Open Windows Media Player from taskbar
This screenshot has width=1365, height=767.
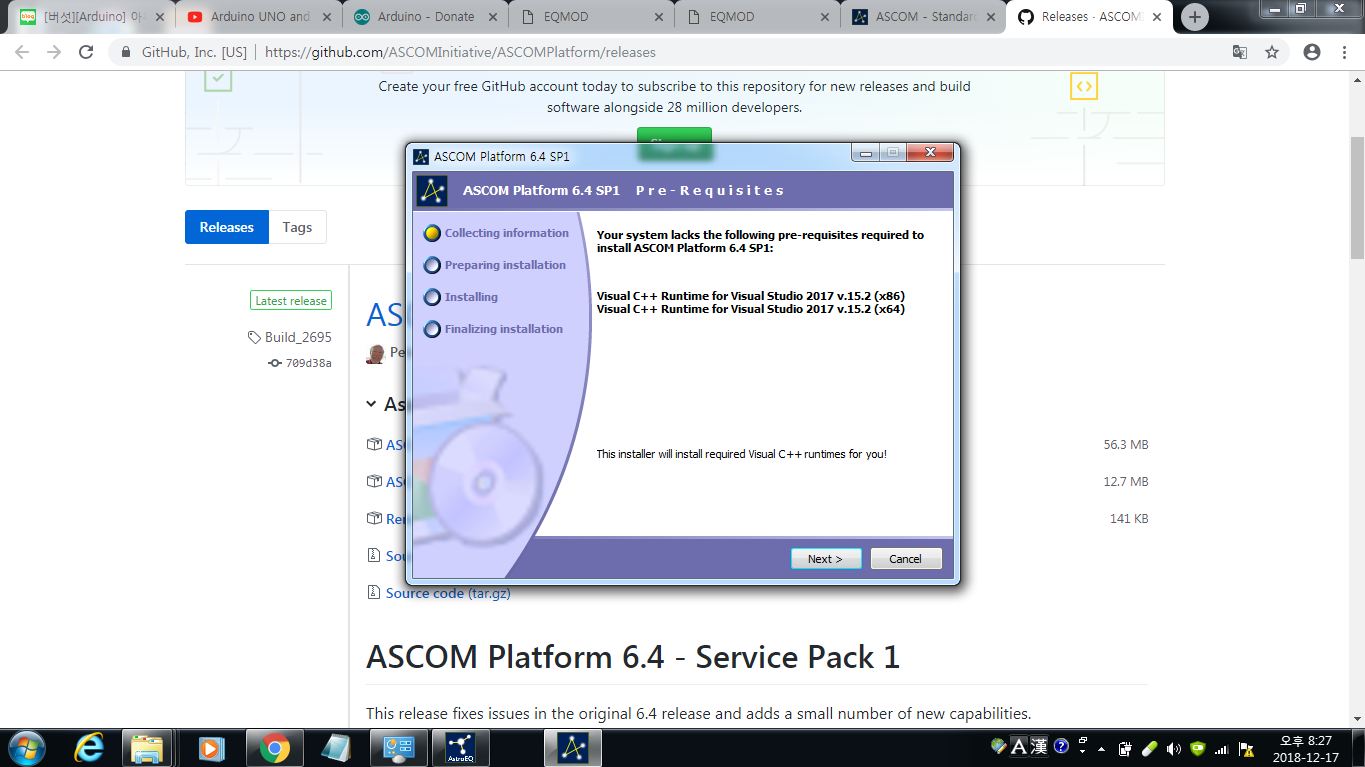(x=210, y=747)
